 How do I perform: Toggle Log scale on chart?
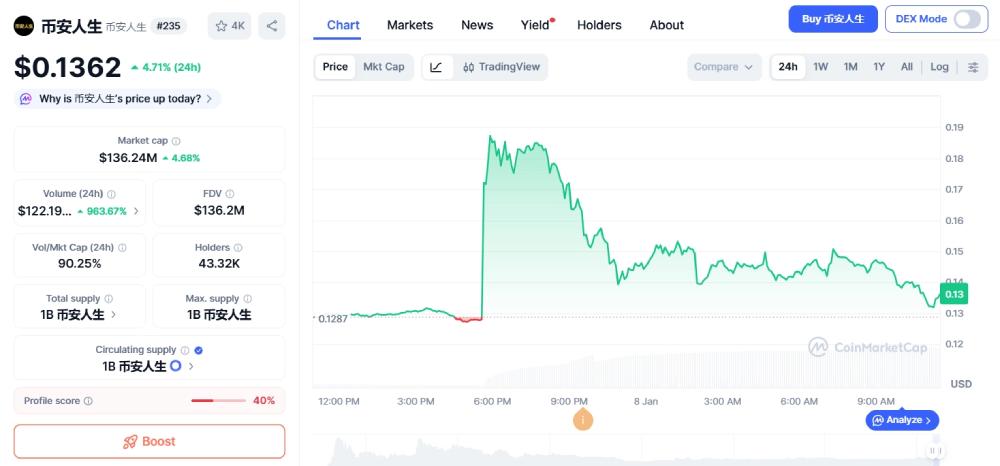tap(939, 67)
